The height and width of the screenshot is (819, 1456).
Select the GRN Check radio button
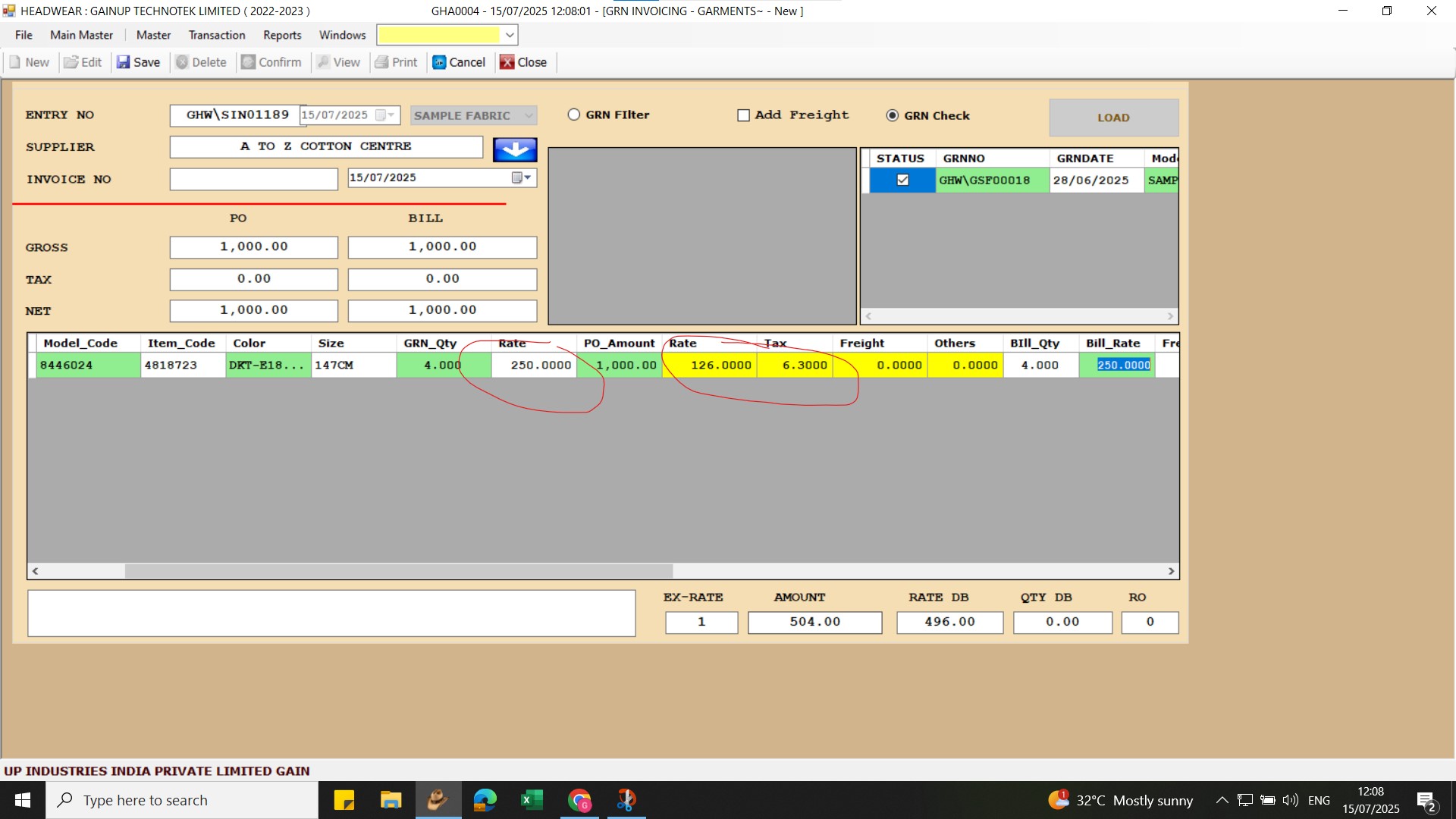pos(893,115)
